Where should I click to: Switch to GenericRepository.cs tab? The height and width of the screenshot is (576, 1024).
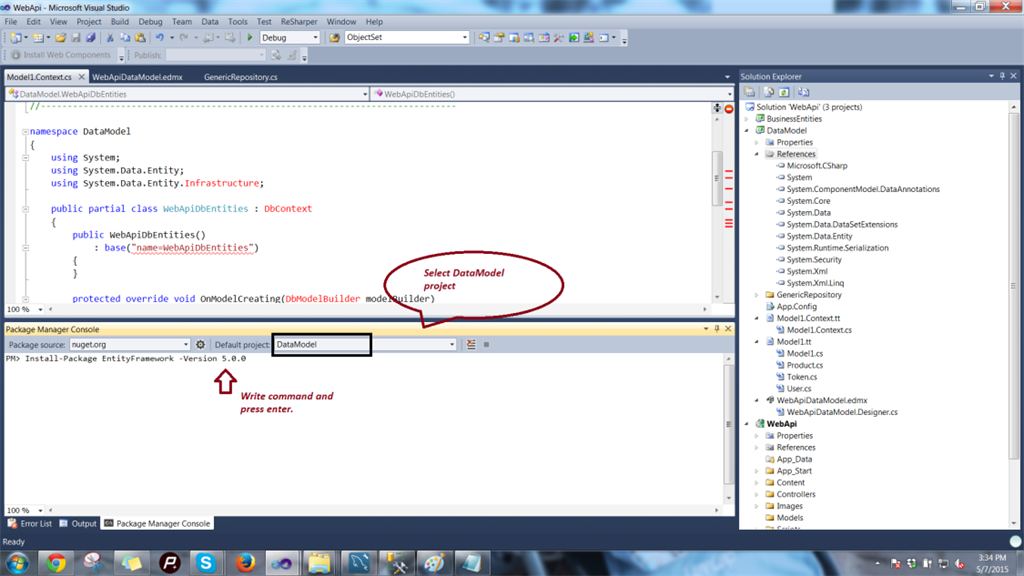240,77
